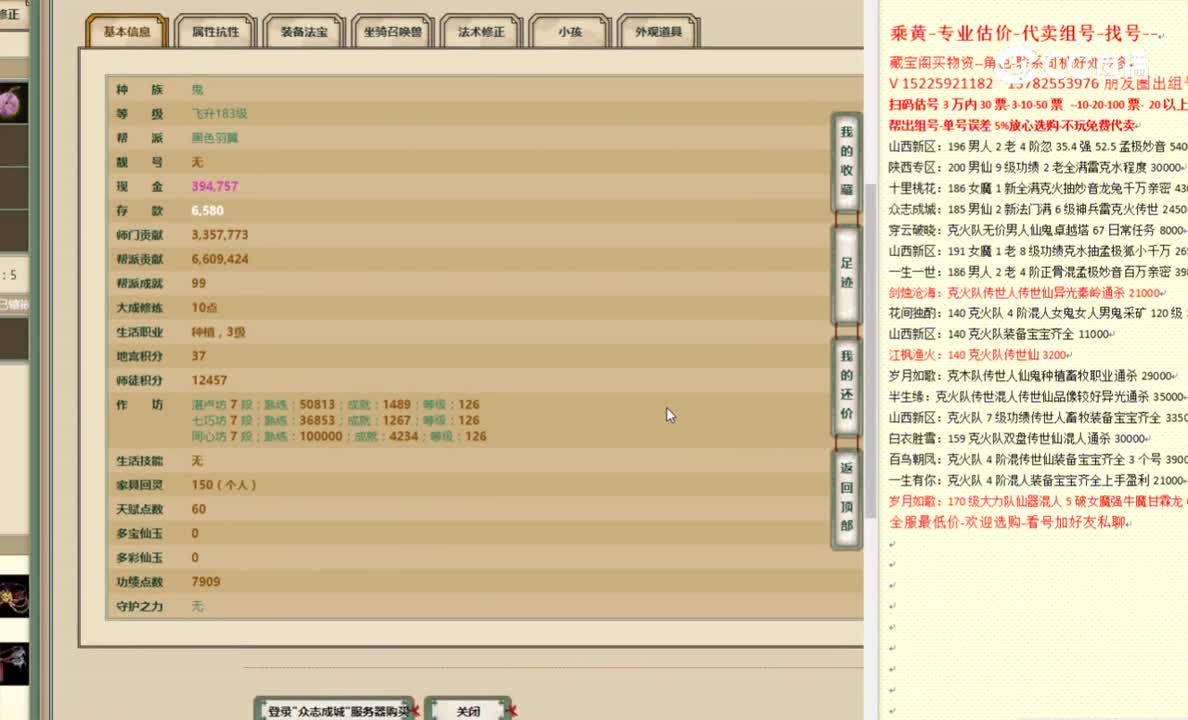Select the necklace item thumbnail in left sidebar
The image size is (1188, 720).
point(14,596)
